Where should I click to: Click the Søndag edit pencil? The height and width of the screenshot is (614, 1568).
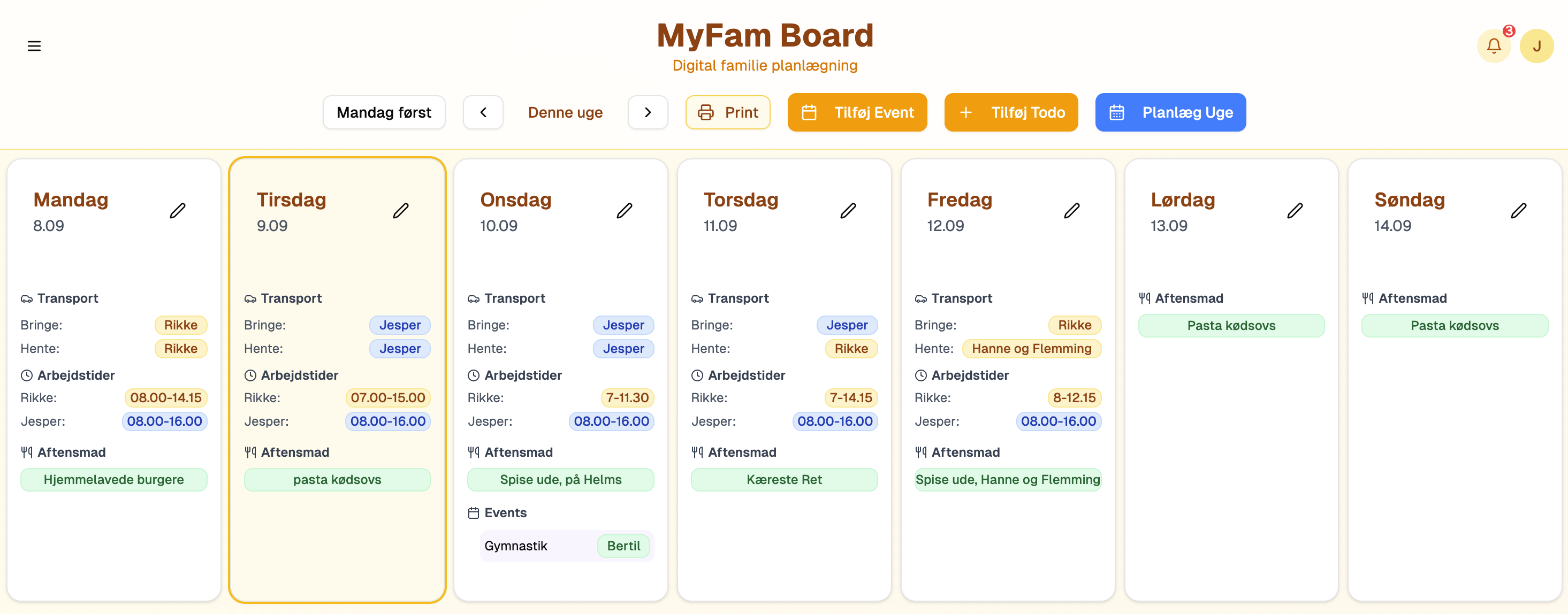tap(1518, 211)
